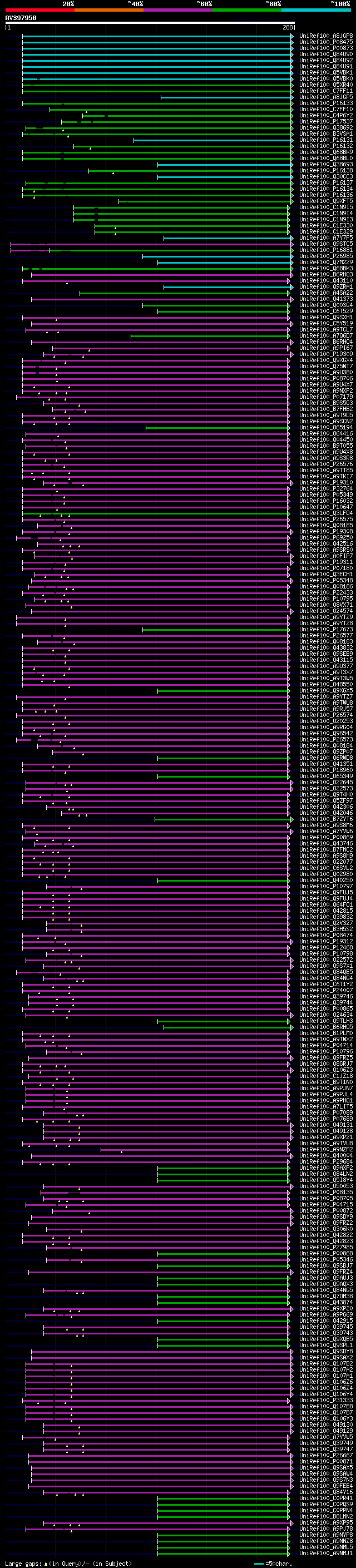Open the UniRef100_Q5VBK1 entry label

click(x=326, y=72)
